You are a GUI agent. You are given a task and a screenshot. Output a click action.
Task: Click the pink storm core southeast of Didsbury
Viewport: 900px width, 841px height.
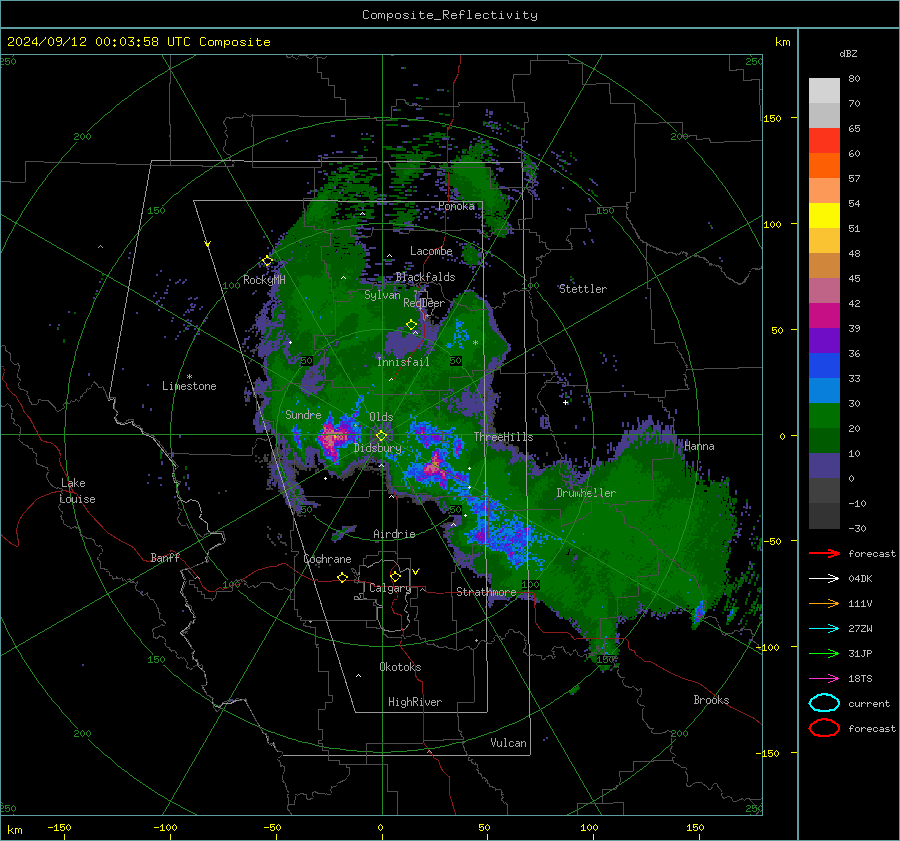(435, 467)
